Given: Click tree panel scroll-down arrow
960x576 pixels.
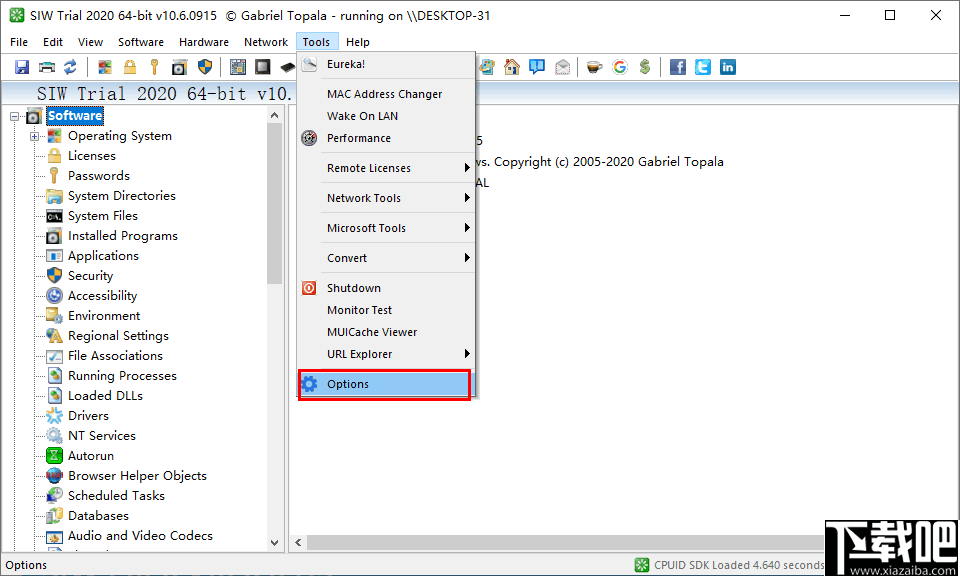Looking at the screenshot, I should [x=274, y=543].
